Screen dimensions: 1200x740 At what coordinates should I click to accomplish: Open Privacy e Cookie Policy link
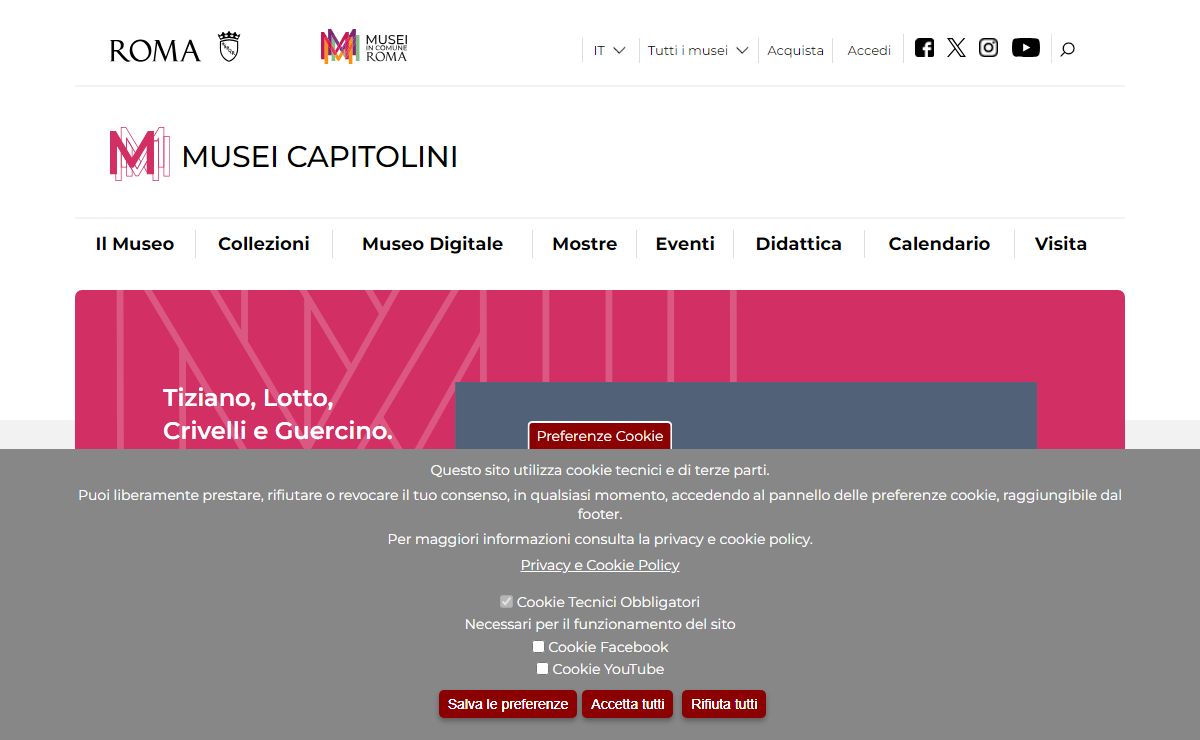pos(600,565)
